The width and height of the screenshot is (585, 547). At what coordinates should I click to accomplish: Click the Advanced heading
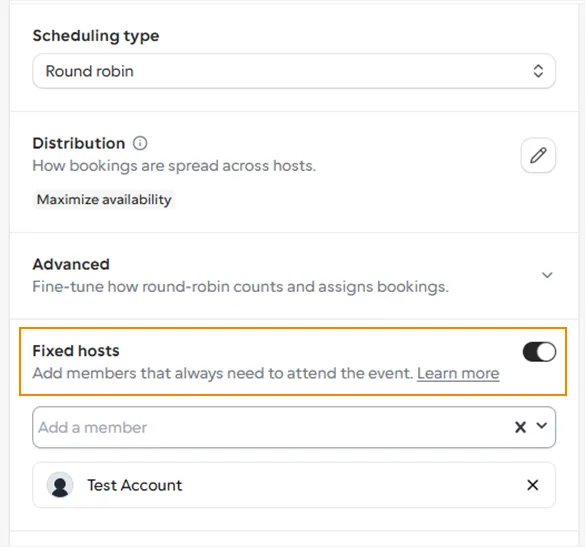coord(71,264)
